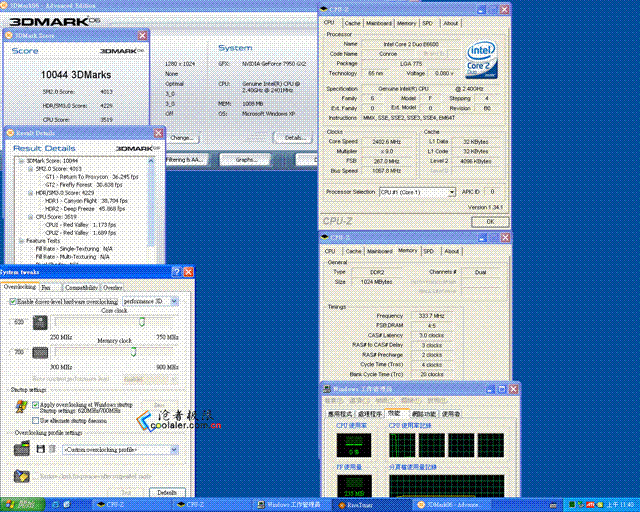
Task: Open the Windows Start button
Action: click(x=22, y=505)
